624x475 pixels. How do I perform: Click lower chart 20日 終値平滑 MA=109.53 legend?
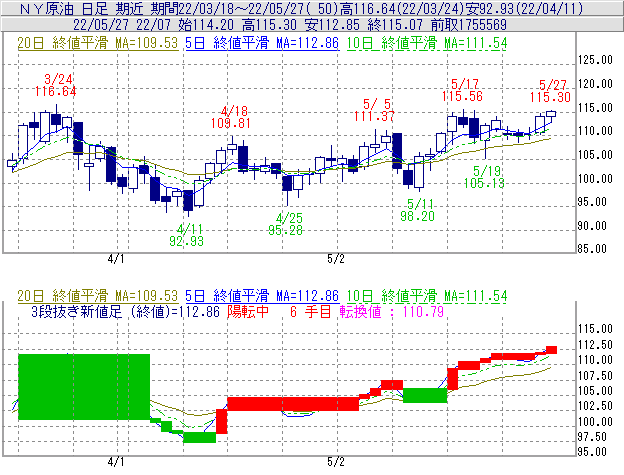pyautogui.click(x=98, y=296)
